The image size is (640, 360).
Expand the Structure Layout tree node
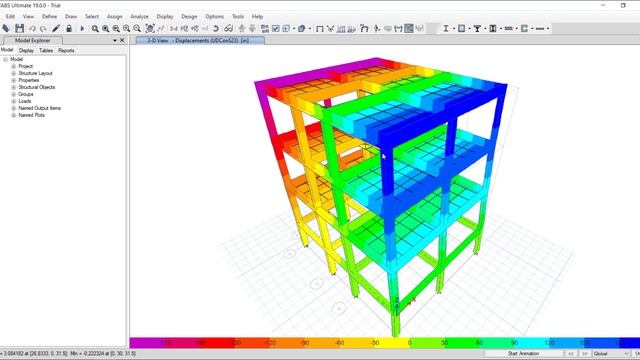tap(13, 73)
